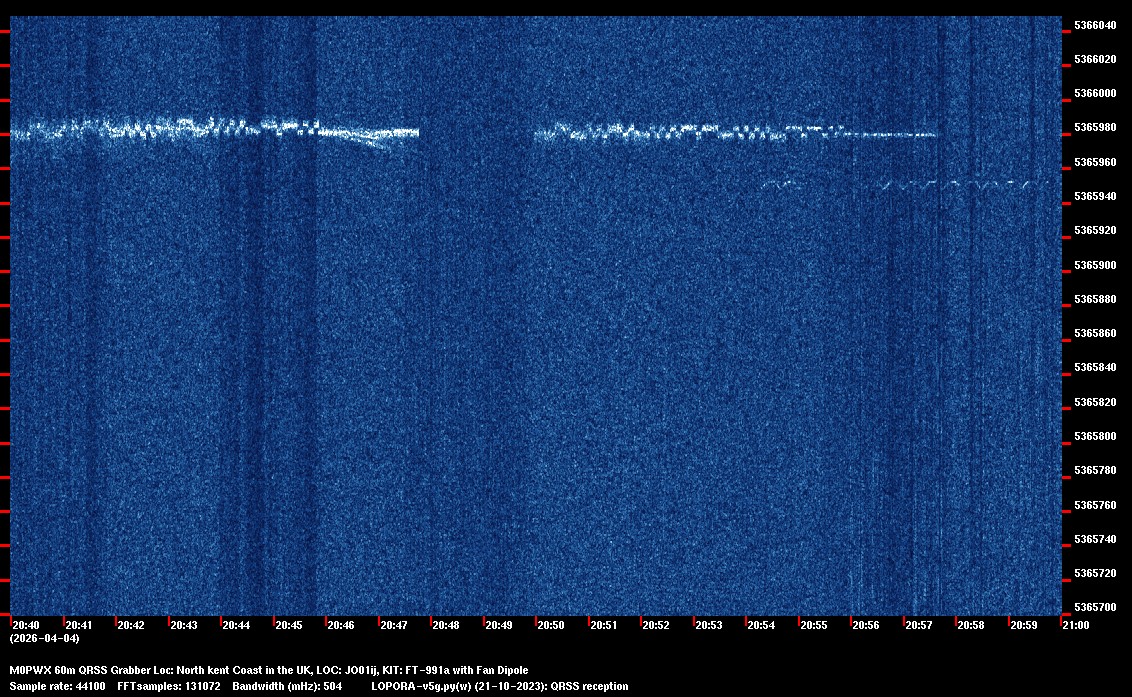Click the LOPORA-v5g.py(w) version text
This screenshot has width=1132, height=697.
(500, 686)
